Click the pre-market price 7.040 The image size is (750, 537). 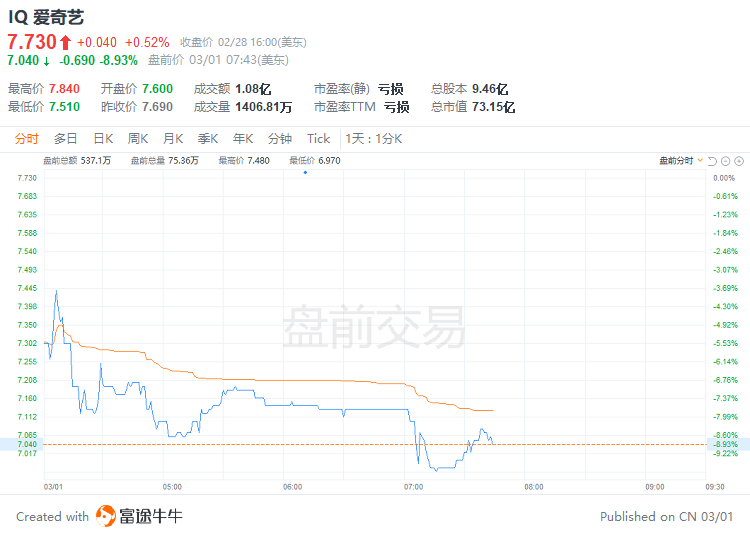[x=23, y=60]
